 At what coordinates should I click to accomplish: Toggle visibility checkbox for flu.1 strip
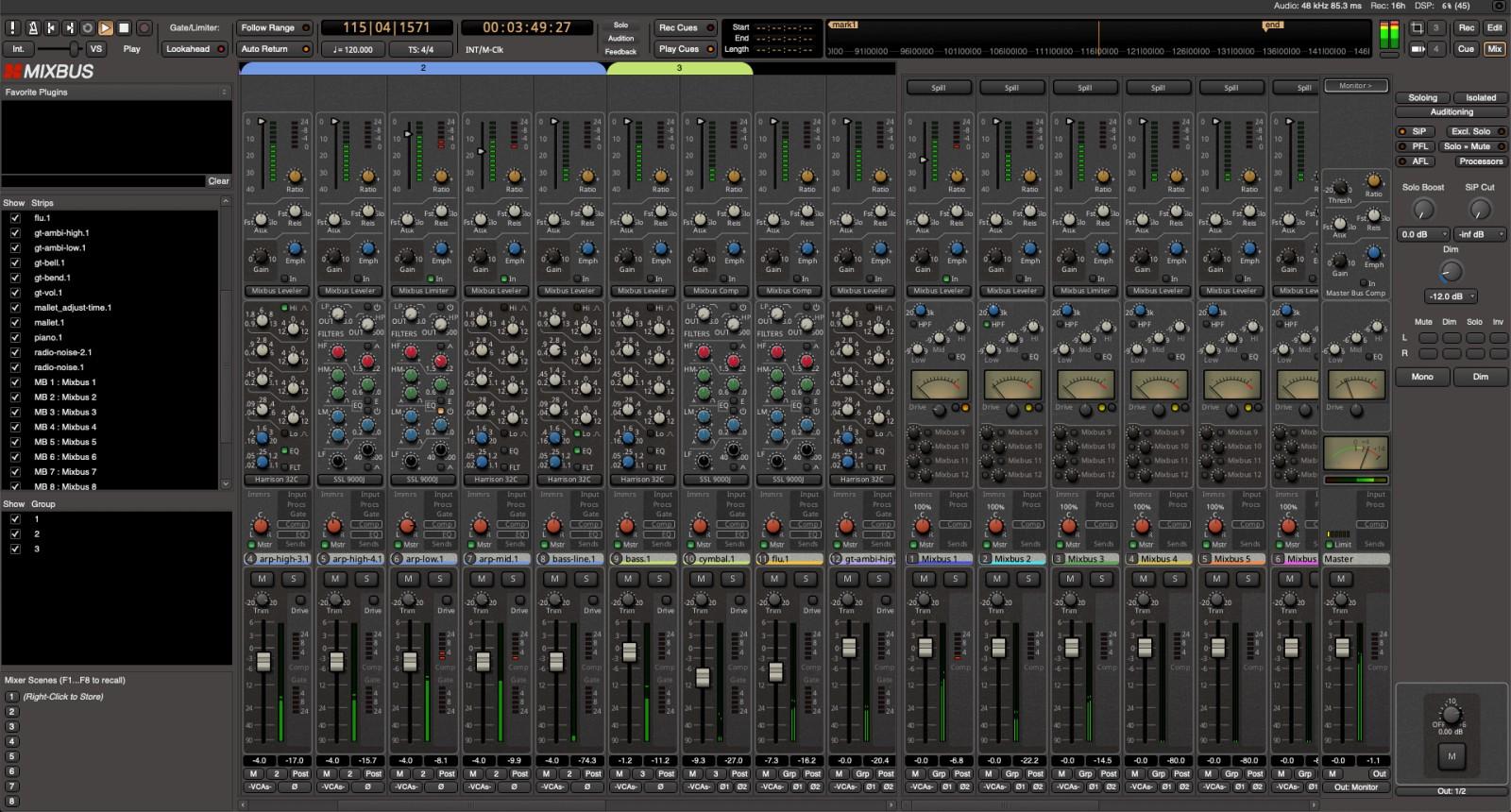pos(15,217)
